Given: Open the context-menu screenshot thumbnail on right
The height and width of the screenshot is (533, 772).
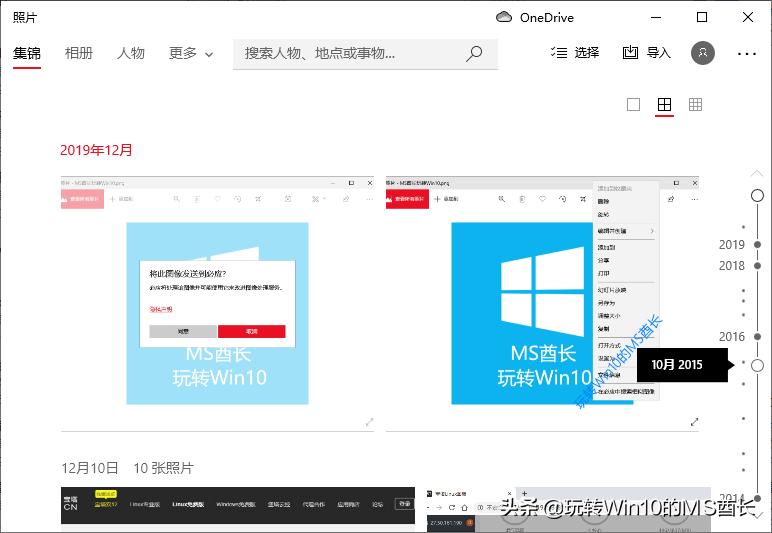Looking at the screenshot, I should tap(542, 303).
